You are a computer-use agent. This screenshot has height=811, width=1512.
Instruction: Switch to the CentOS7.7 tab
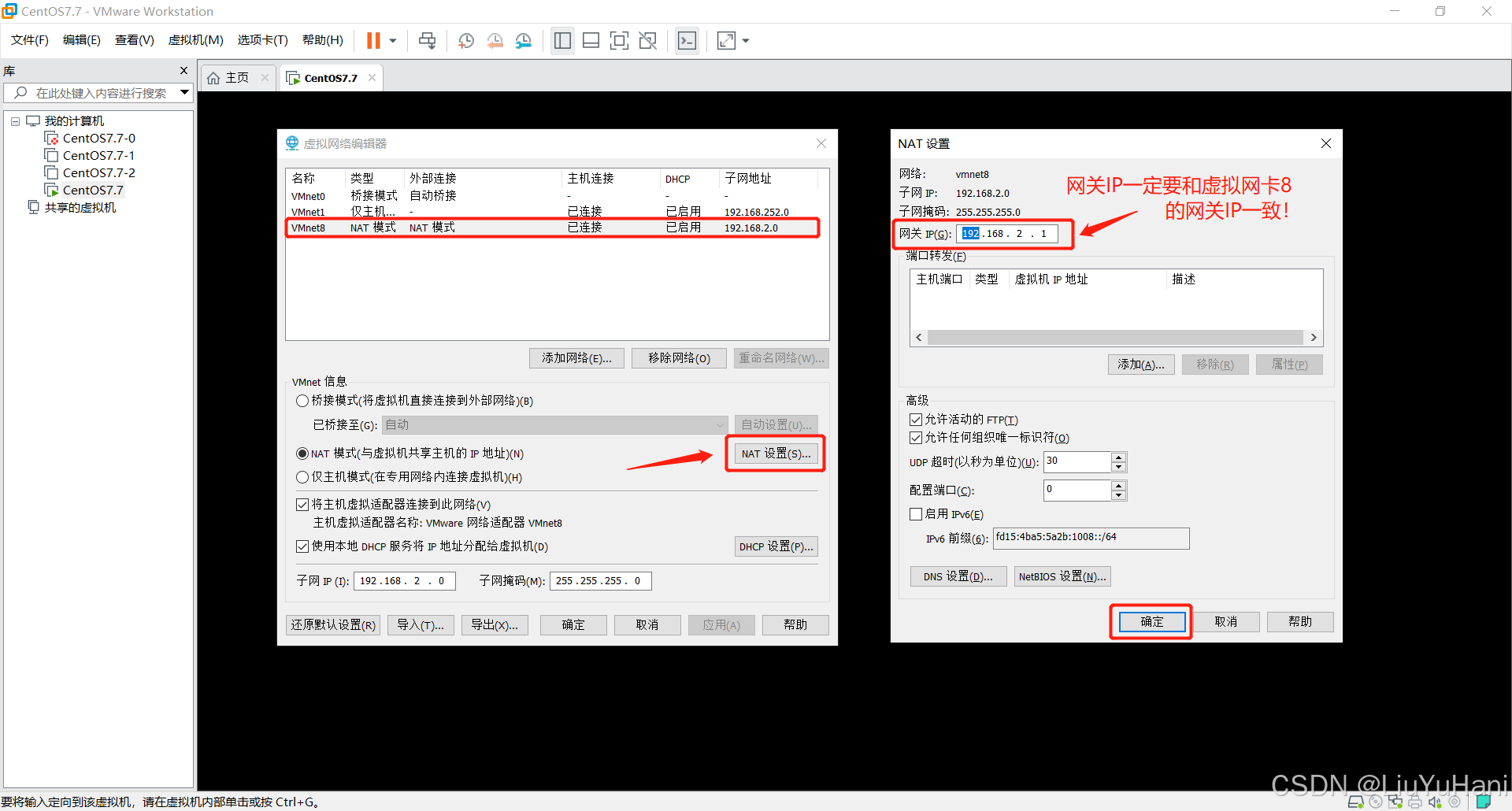click(331, 78)
